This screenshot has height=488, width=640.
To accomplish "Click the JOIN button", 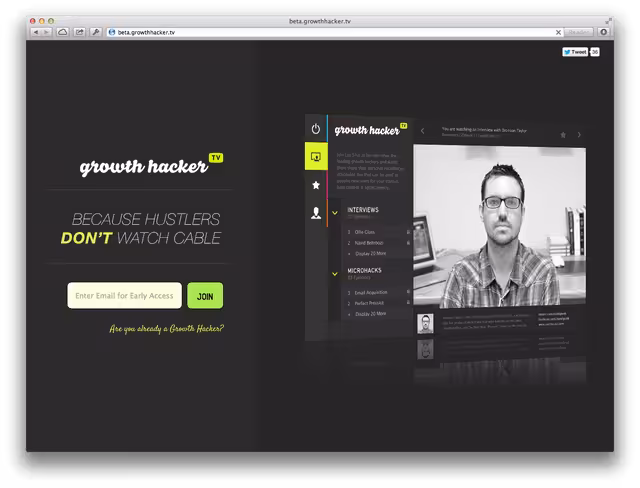I will click(205, 296).
